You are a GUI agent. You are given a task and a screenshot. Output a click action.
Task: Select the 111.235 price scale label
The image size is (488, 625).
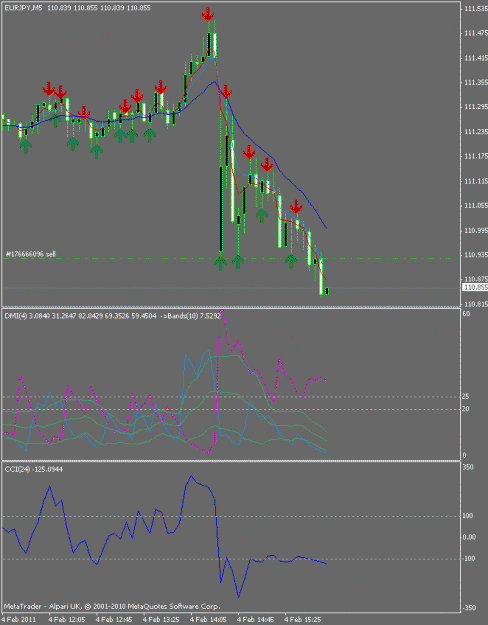point(476,132)
